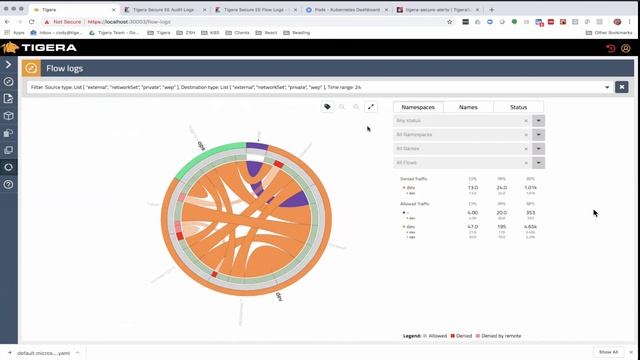The image size is (640, 360).
Task: Open the dashboard gauge icon in the sidebar
Action: click(x=8, y=82)
